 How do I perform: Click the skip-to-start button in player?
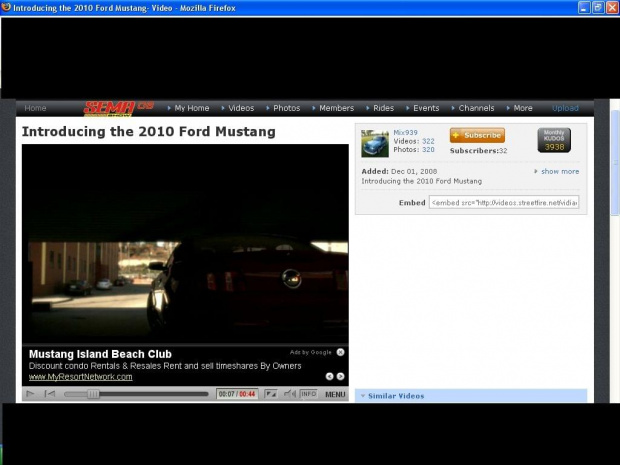click(50, 394)
